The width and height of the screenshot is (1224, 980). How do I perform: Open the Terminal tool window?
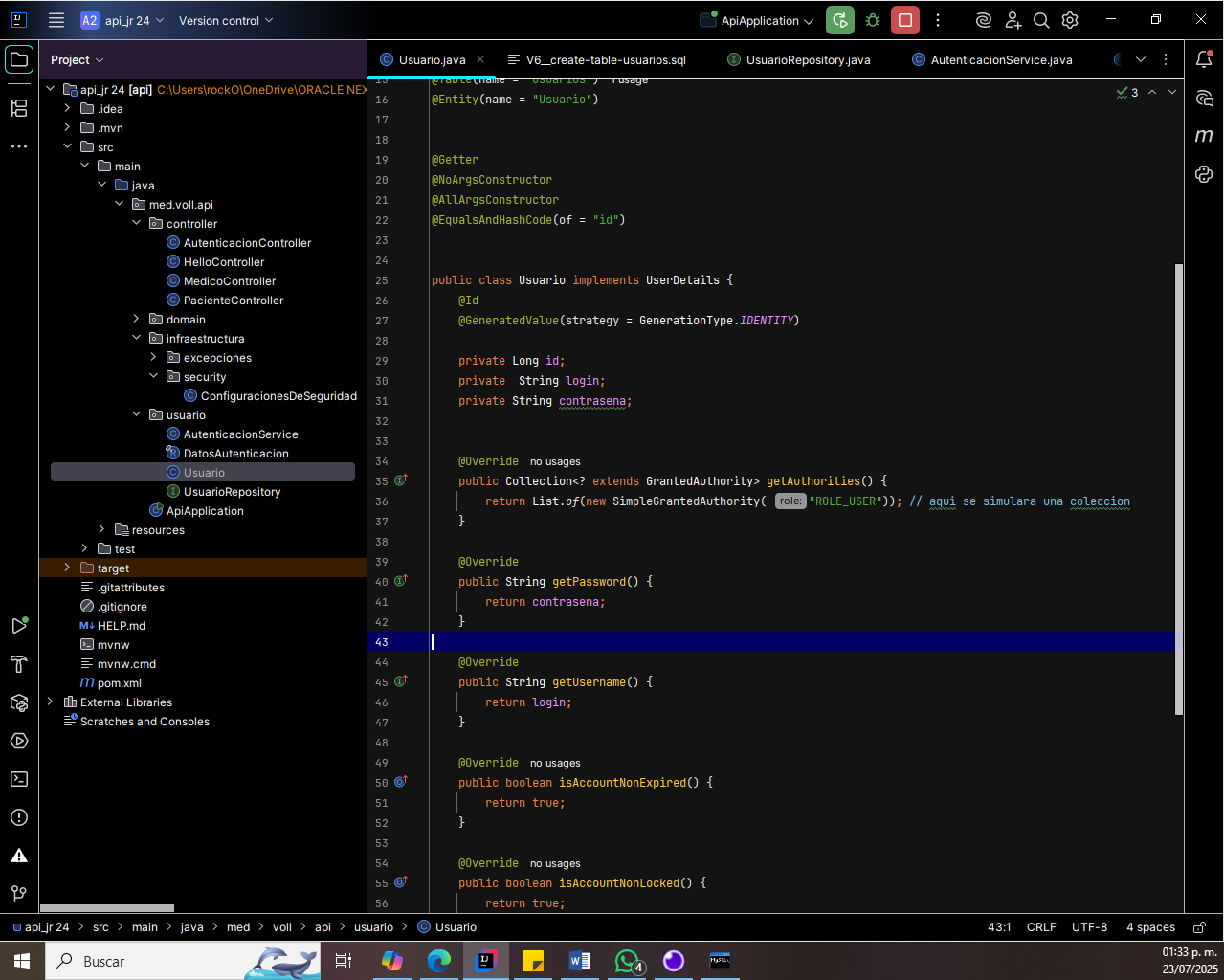[x=19, y=779]
